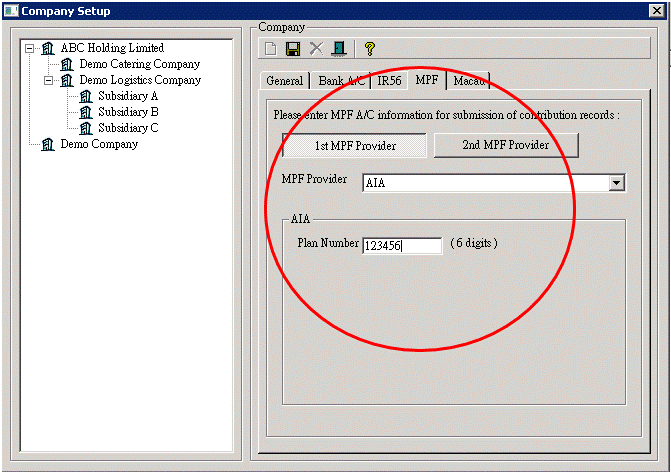This screenshot has height=474, width=671.
Task: Click the New document toolbar icon
Action: coord(270,49)
